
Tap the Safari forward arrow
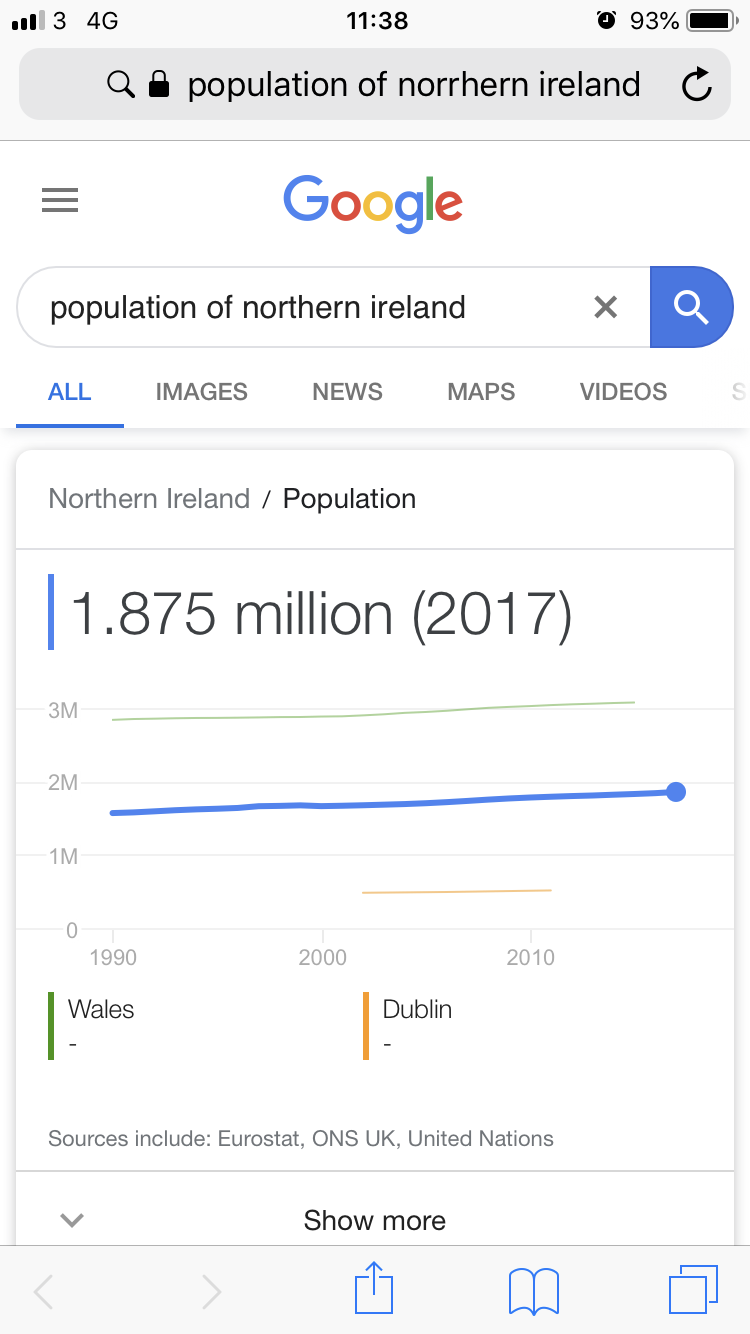210,1292
